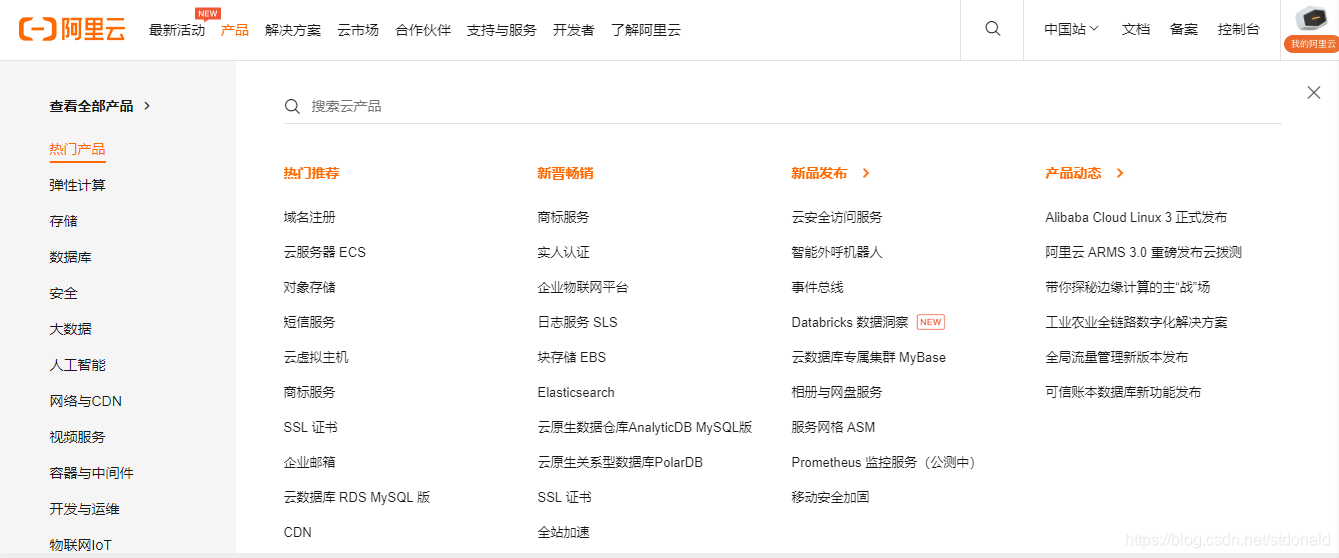
Task: Select 容器与中间件 category
Action: click(x=92, y=473)
